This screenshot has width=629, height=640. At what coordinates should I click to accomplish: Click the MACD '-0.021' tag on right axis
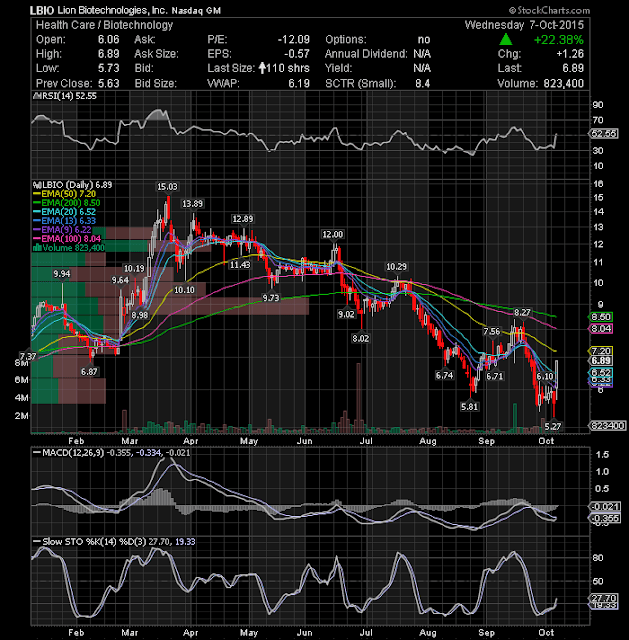[605, 507]
